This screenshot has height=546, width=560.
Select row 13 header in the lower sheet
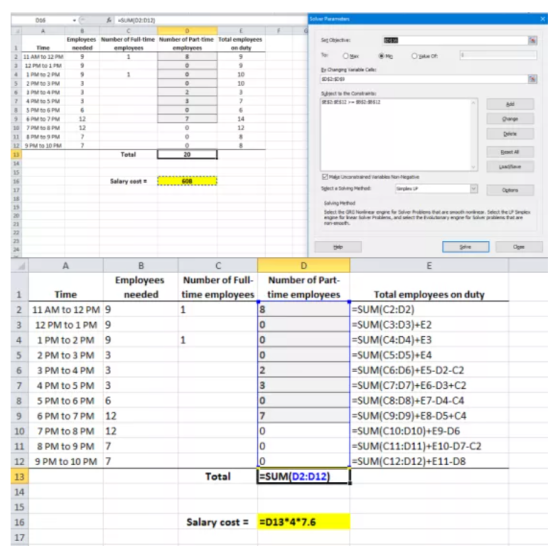[x=20, y=477]
